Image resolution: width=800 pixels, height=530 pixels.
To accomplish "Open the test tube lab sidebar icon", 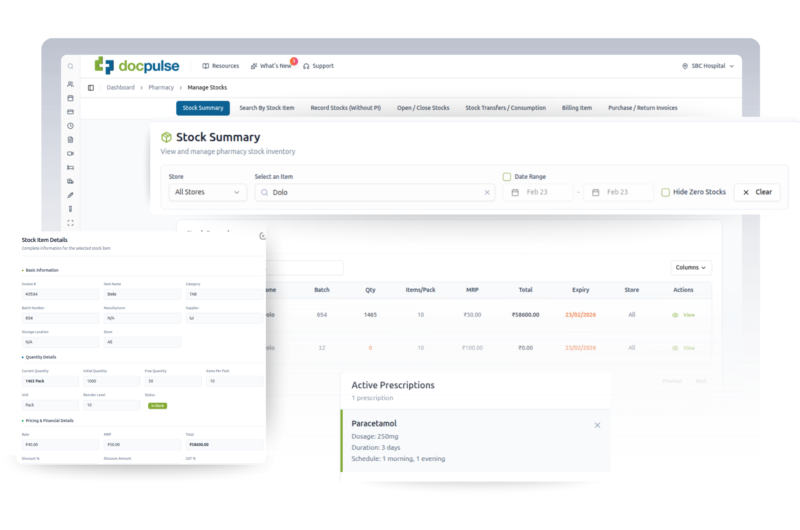I will click(x=70, y=209).
